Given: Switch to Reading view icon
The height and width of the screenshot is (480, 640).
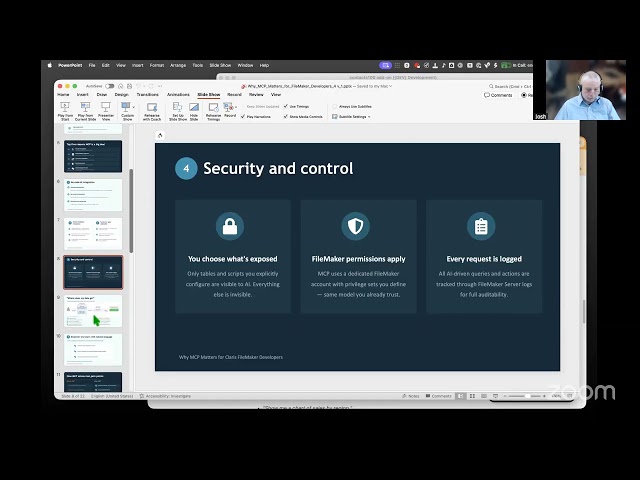Looking at the screenshot, I should point(484,396).
